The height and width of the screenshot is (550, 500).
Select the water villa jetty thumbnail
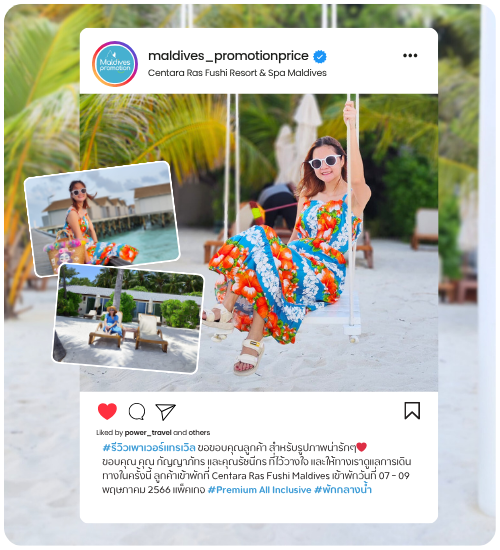tap(102, 218)
